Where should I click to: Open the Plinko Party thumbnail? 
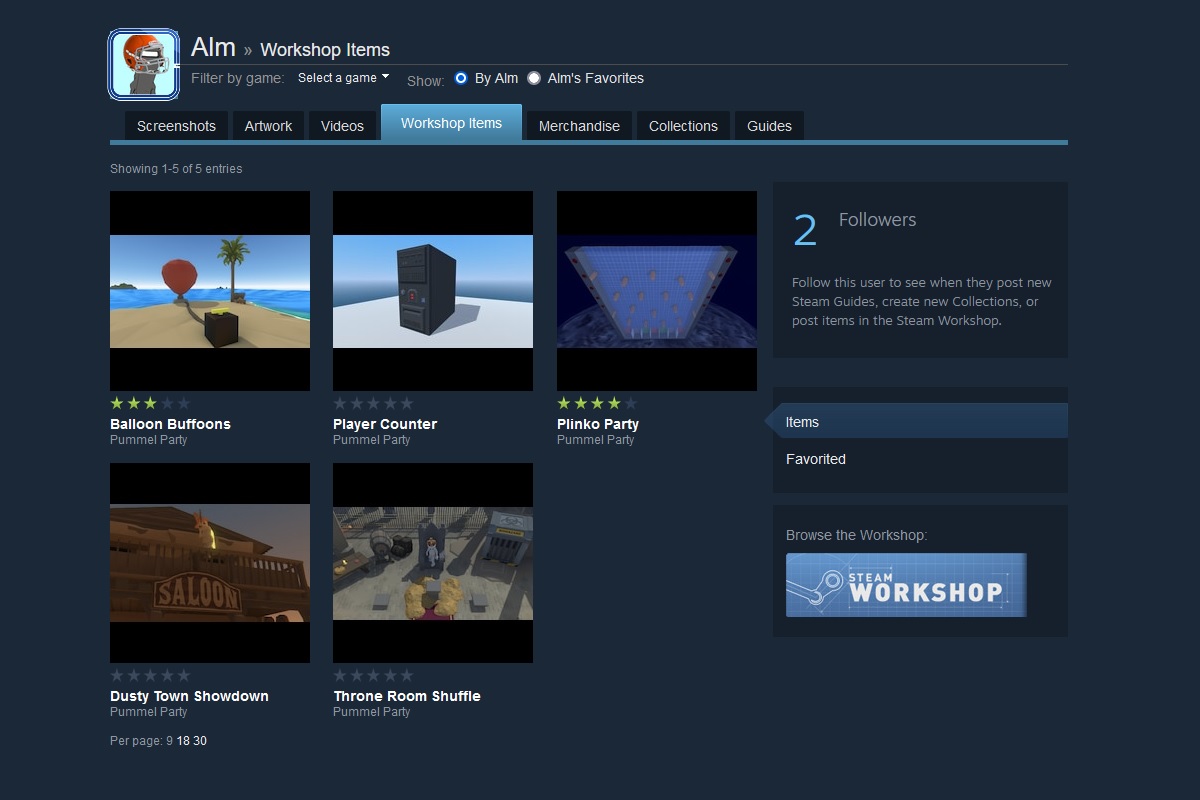click(657, 291)
